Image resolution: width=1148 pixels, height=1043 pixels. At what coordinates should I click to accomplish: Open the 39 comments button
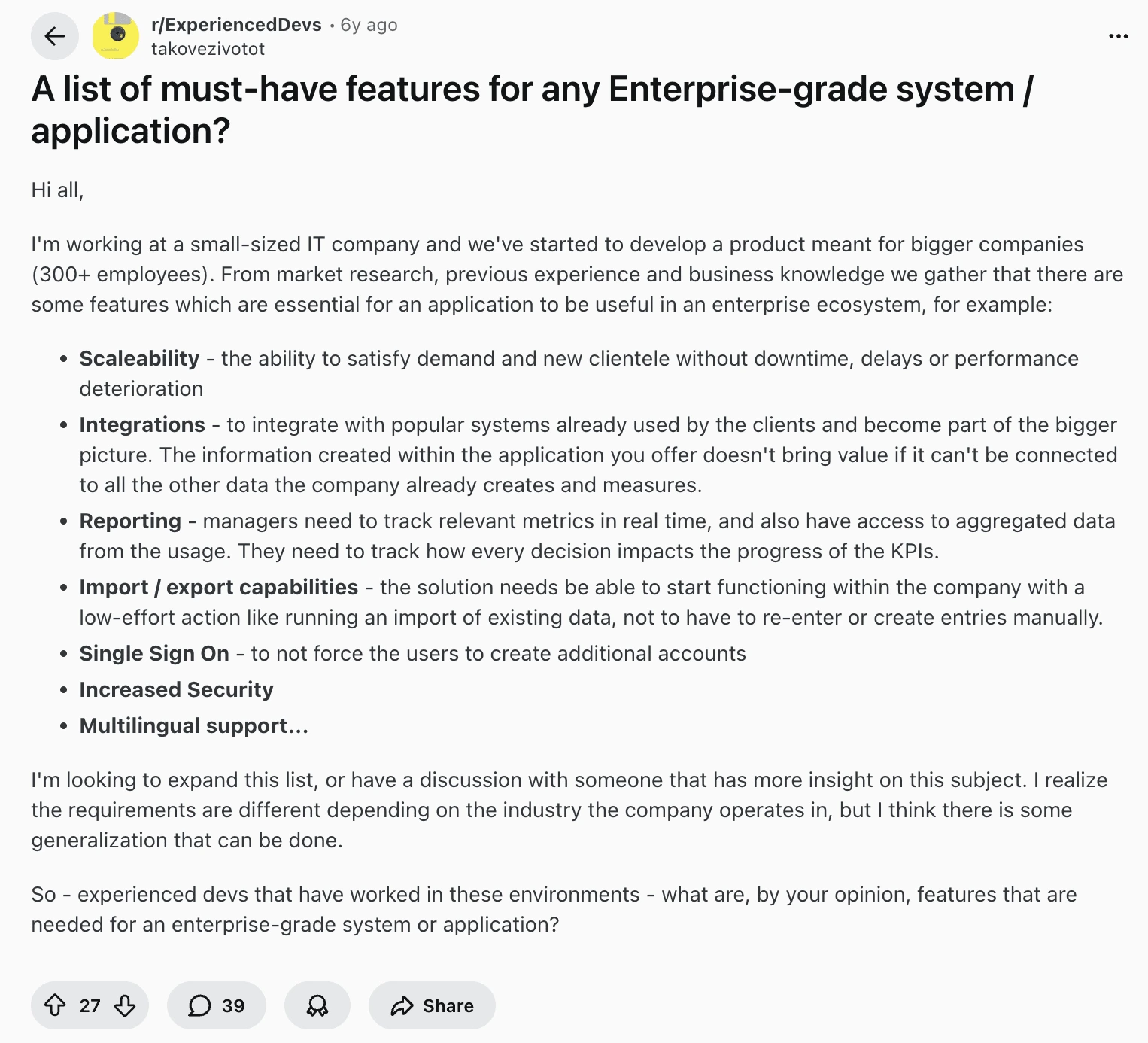click(x=217, y=1005)
